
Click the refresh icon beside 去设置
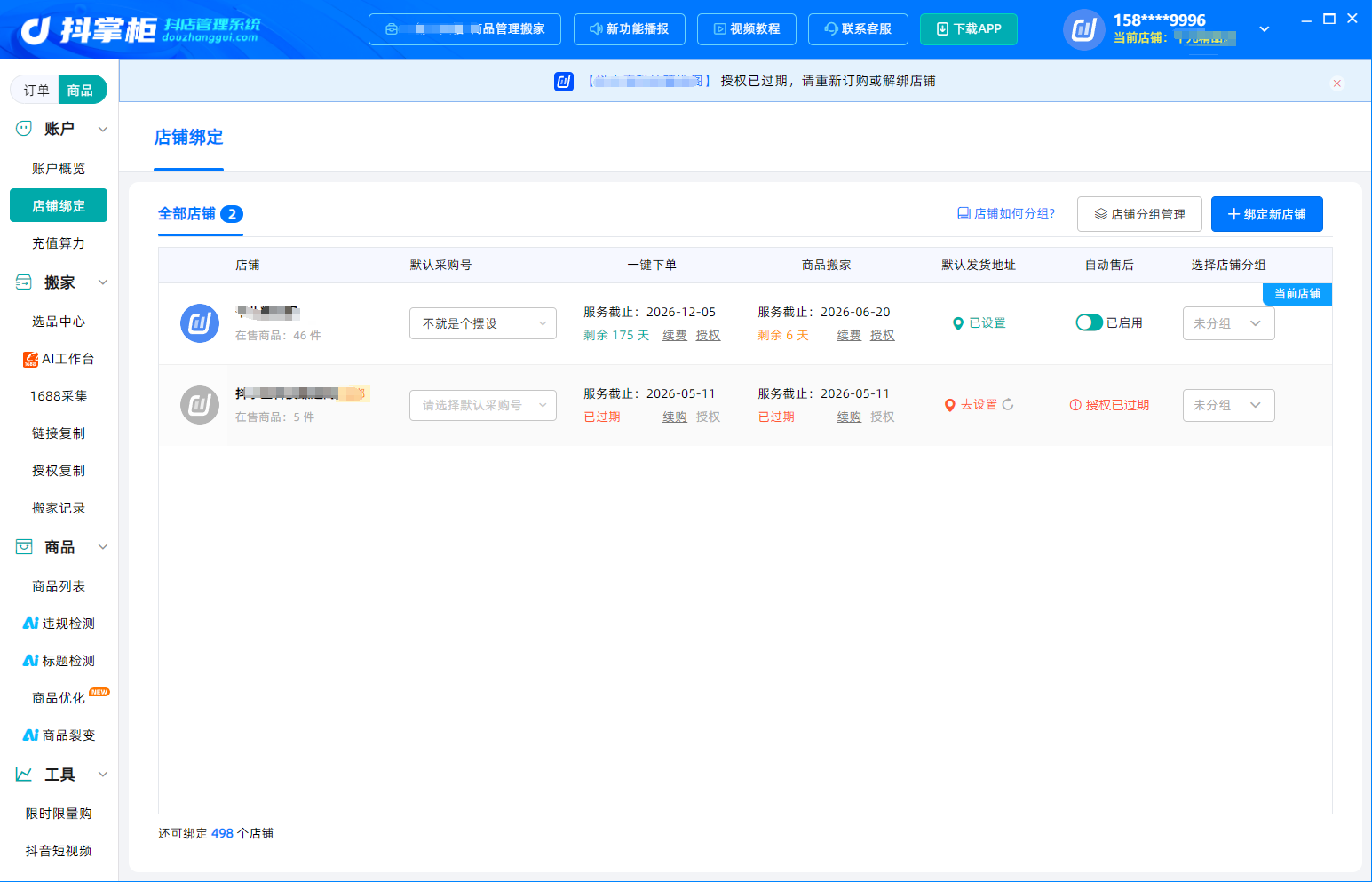pyautogui.click(x=1008, y=404)
